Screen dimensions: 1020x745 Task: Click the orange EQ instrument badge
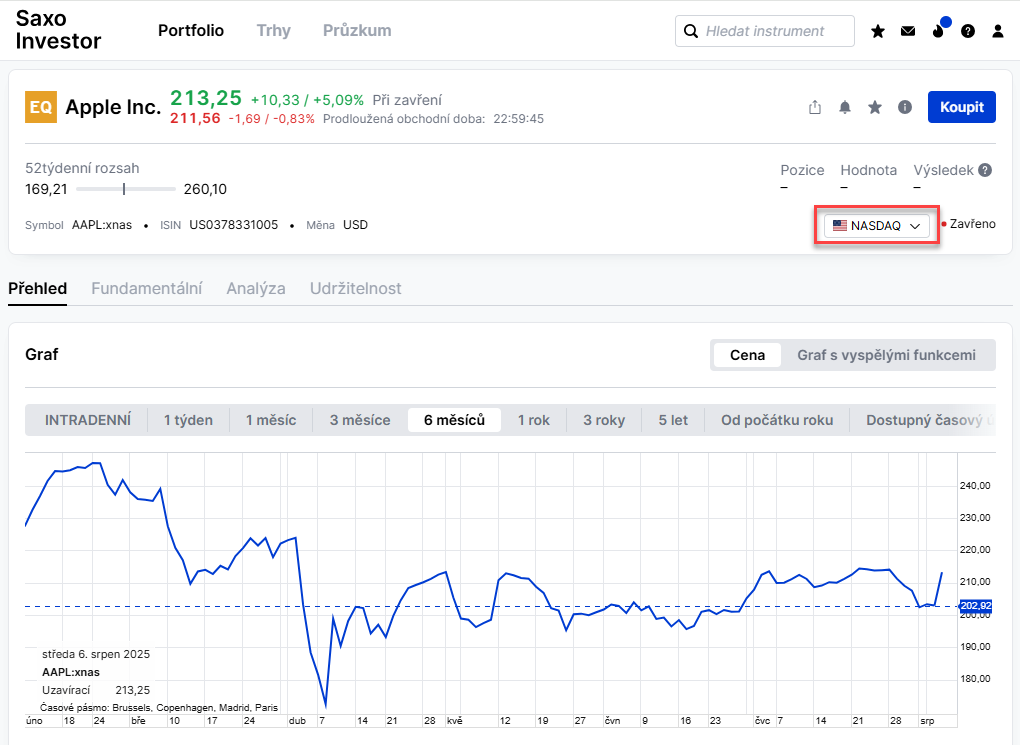41,107
